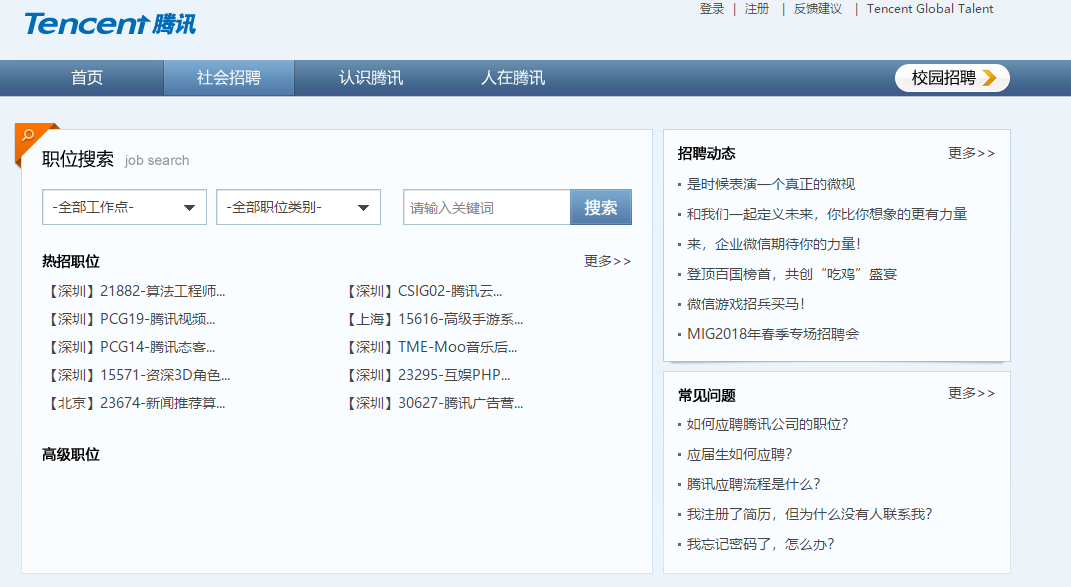Open job 15571-资深3D角色 listing
The image size is (1071, 587).
click(x=137, y=375)
